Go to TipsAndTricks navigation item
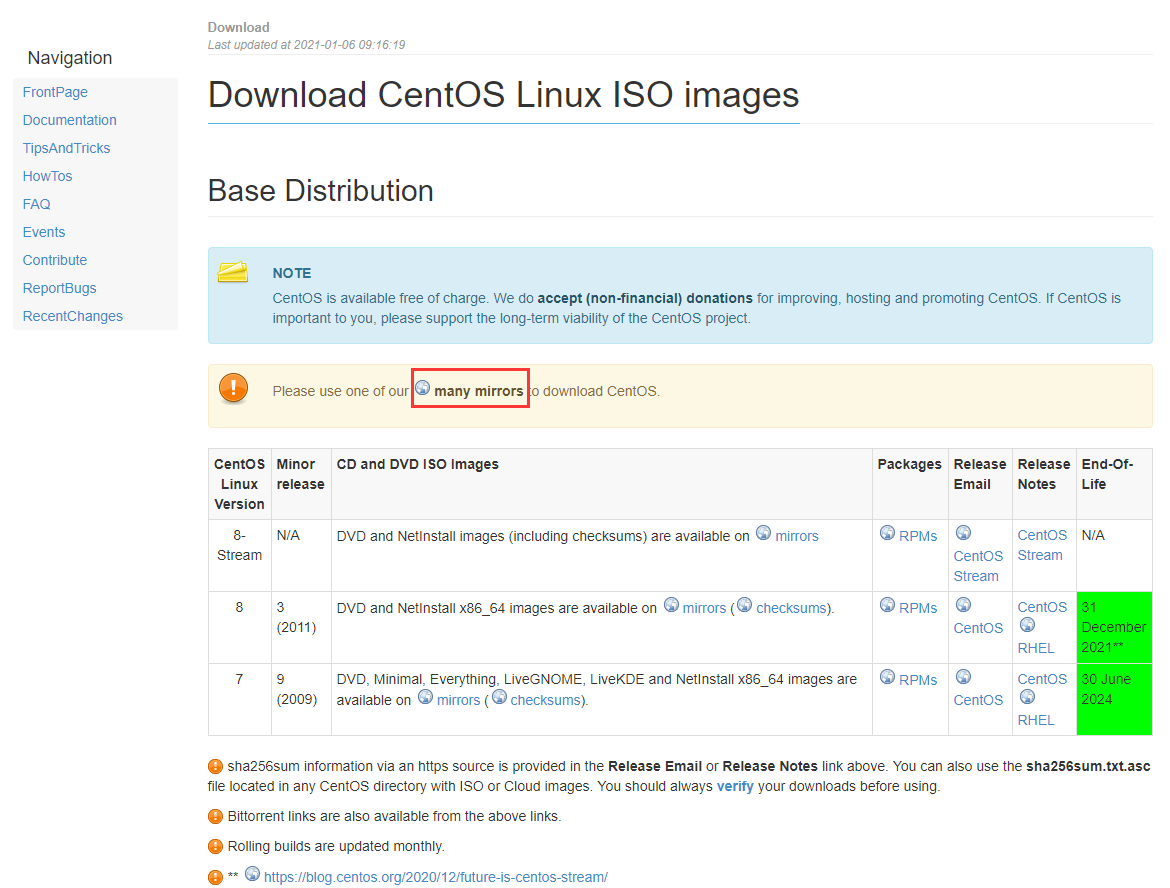The width and height of the screenshot is (1170, 888). pos(66,148)
